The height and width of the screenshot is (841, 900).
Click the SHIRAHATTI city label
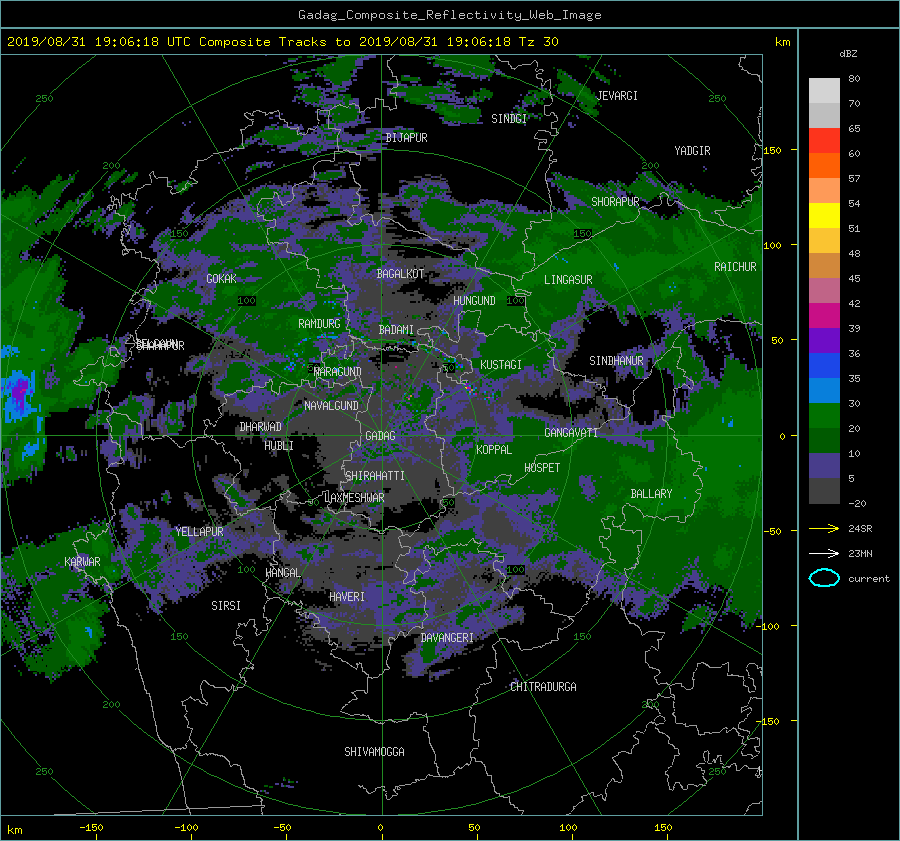click(375, 476)
